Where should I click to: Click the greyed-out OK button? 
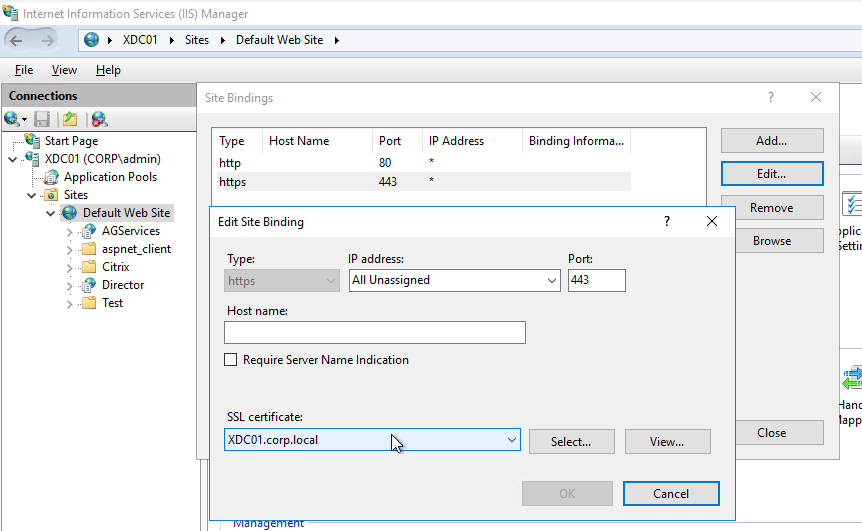coord(567,493)
